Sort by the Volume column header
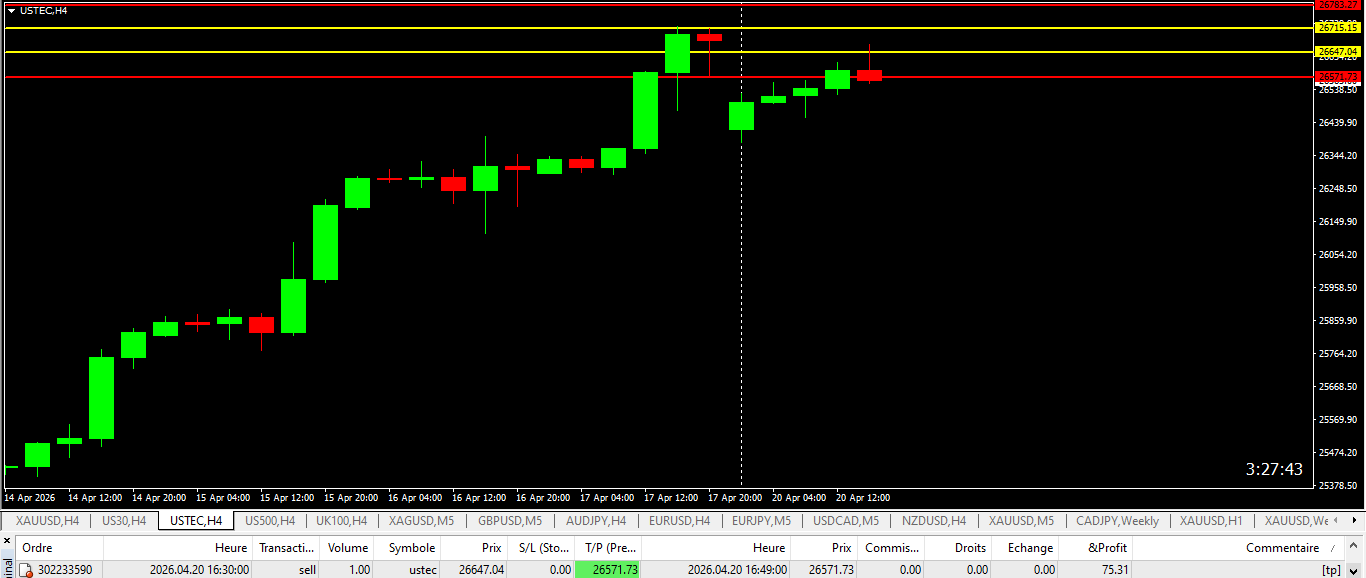Image resolution: width=1366 pixels, height=578 pixels. [x=348, y=548]
